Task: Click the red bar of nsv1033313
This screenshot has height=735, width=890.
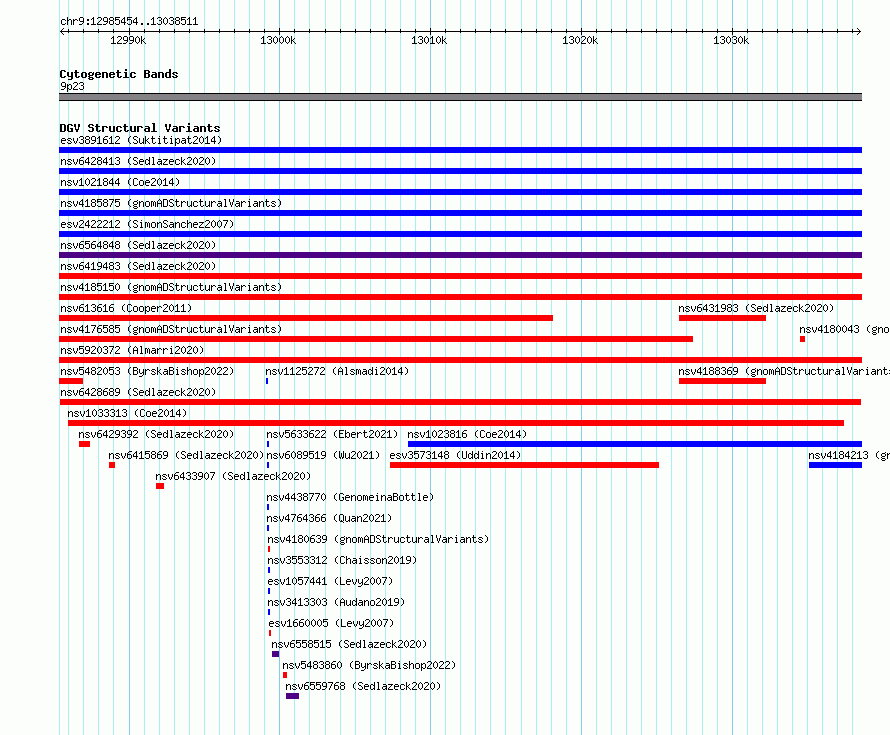Action: [456, 423]
